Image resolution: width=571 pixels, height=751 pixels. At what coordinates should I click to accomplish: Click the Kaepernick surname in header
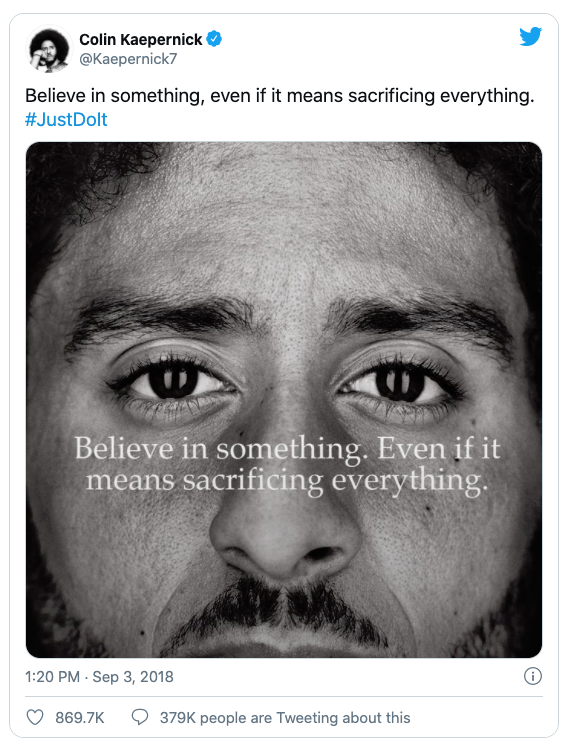(161, 39)
